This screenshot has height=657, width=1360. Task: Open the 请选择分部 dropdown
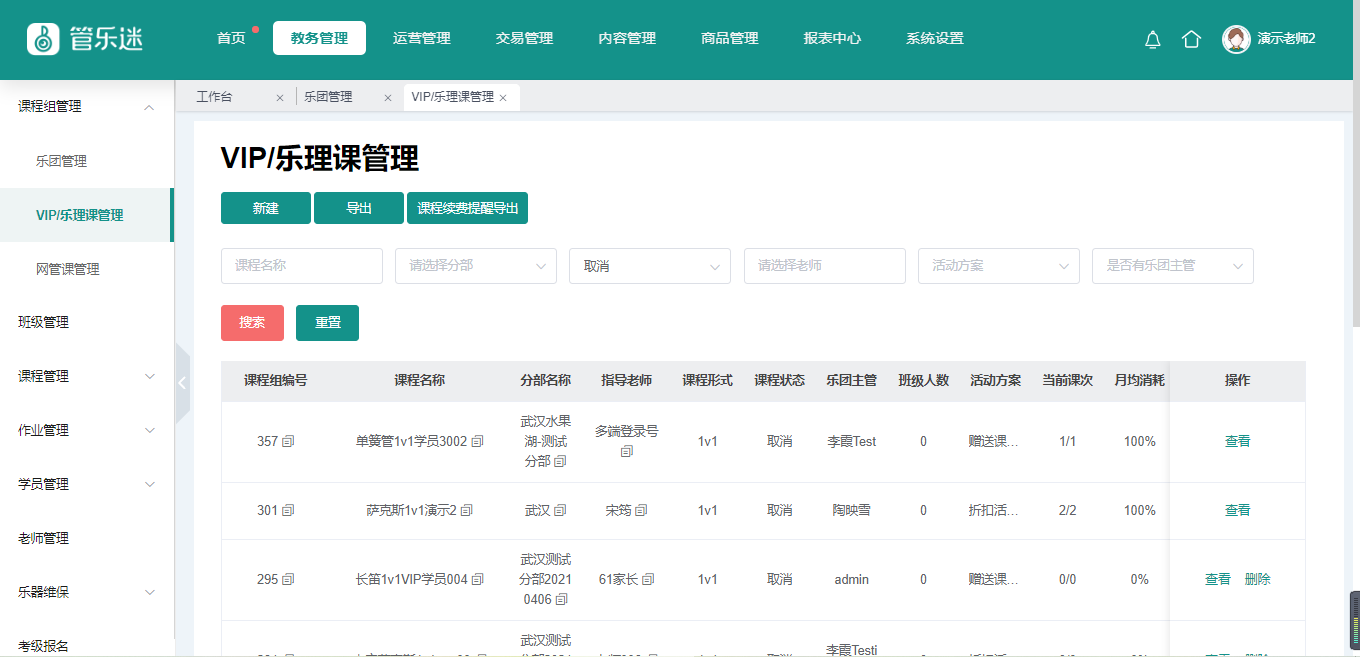(x=475, y=266)
